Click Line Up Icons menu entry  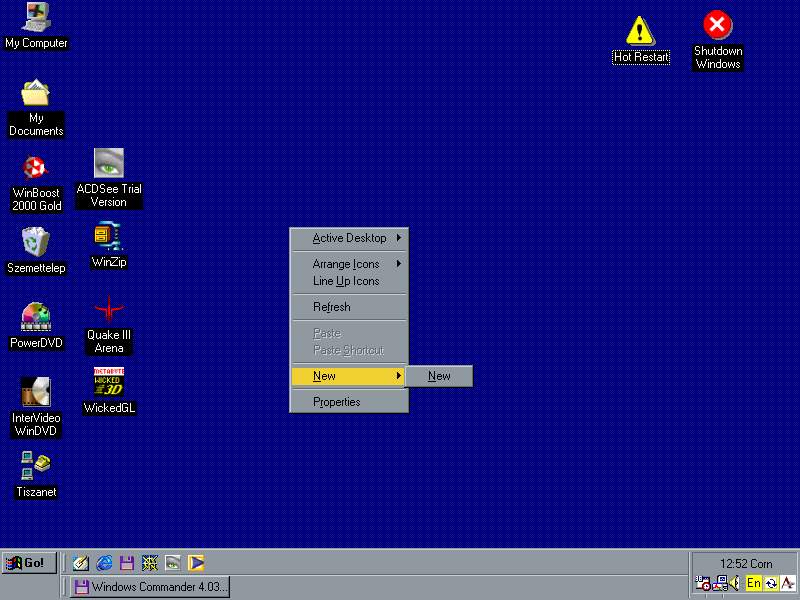point(346,281)
